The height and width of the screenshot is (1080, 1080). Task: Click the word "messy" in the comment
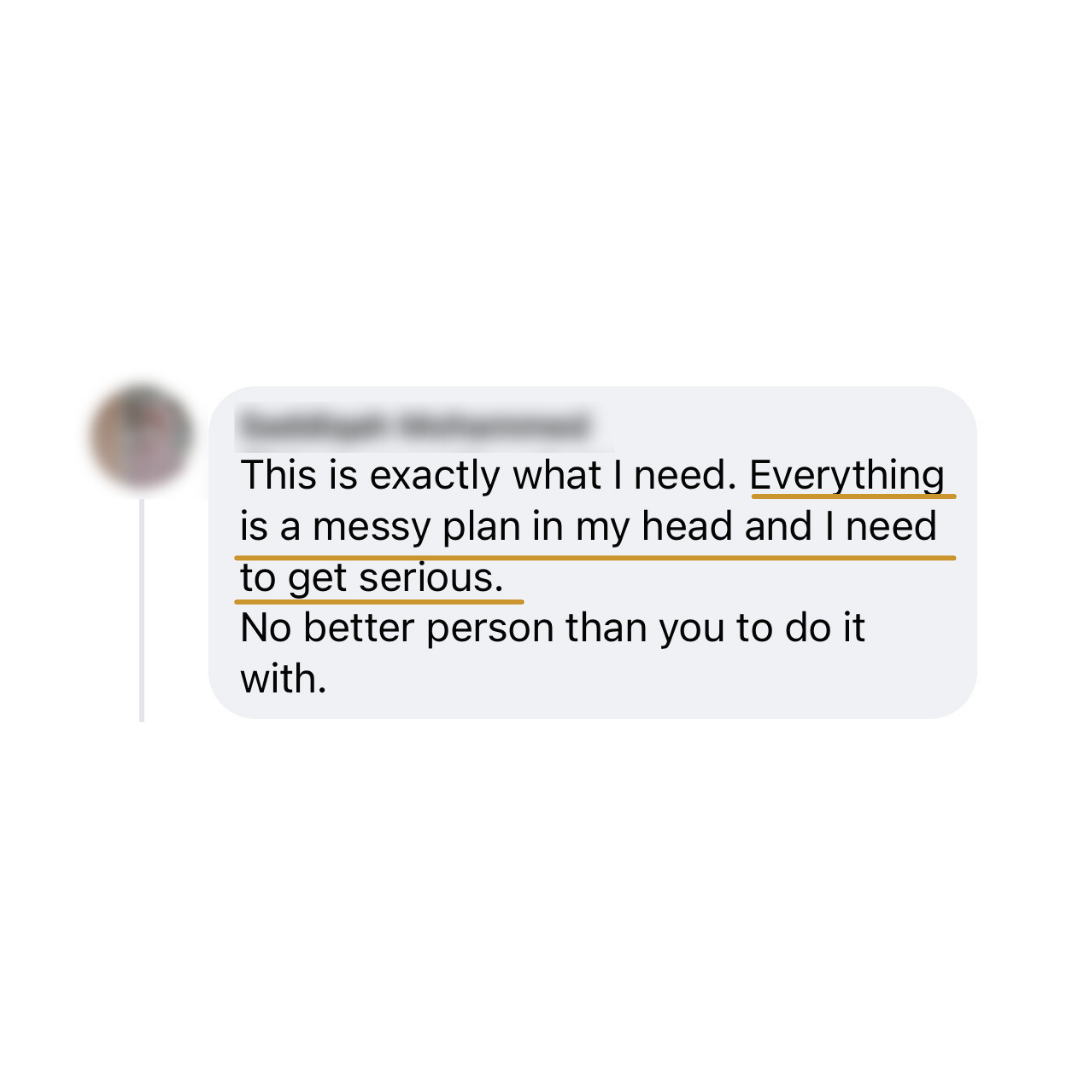point(371,527)
